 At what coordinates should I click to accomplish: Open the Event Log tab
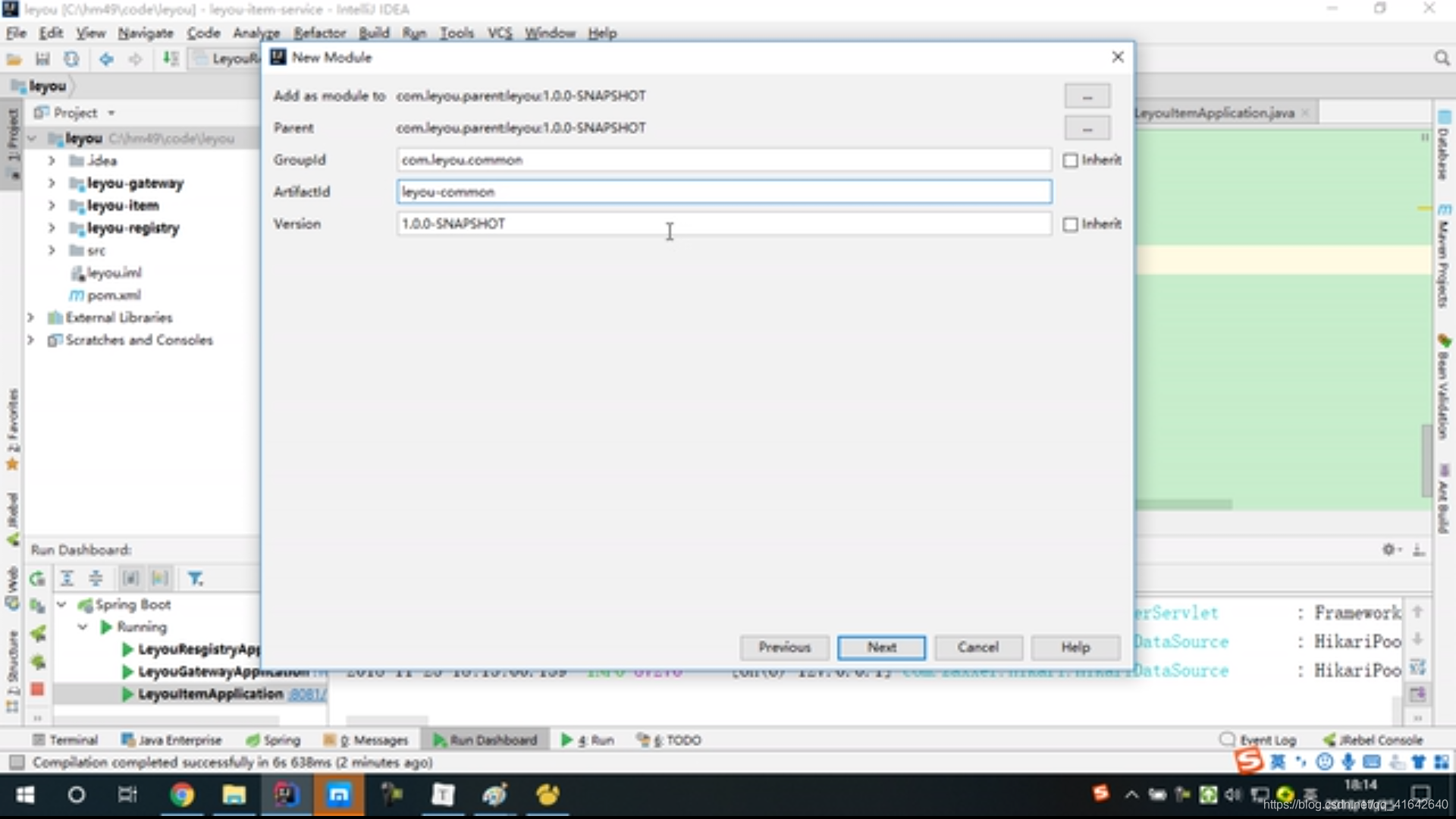[x=1259, y=740]
